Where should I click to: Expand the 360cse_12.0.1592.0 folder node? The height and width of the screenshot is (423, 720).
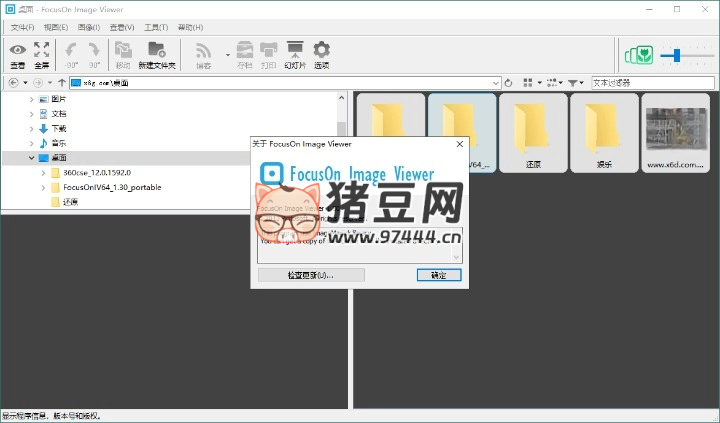(43, 173)
